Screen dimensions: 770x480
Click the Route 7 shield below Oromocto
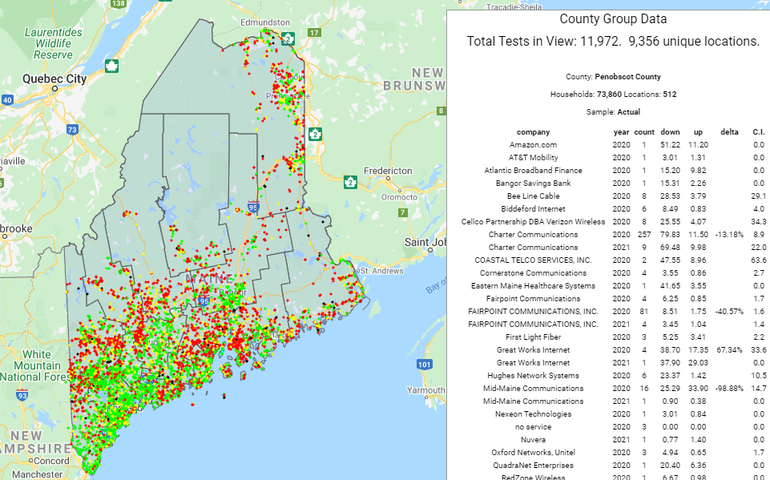point(402,213)
